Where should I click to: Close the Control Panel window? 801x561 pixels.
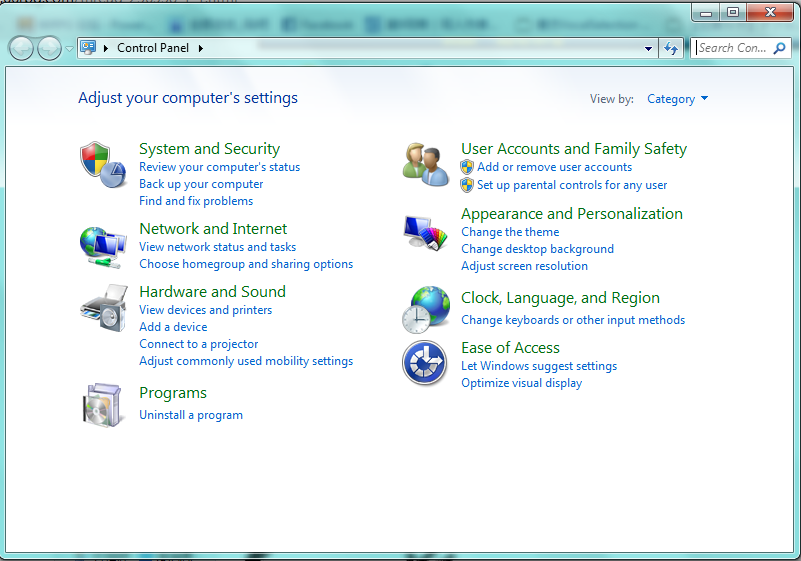(x=771, y=12)
